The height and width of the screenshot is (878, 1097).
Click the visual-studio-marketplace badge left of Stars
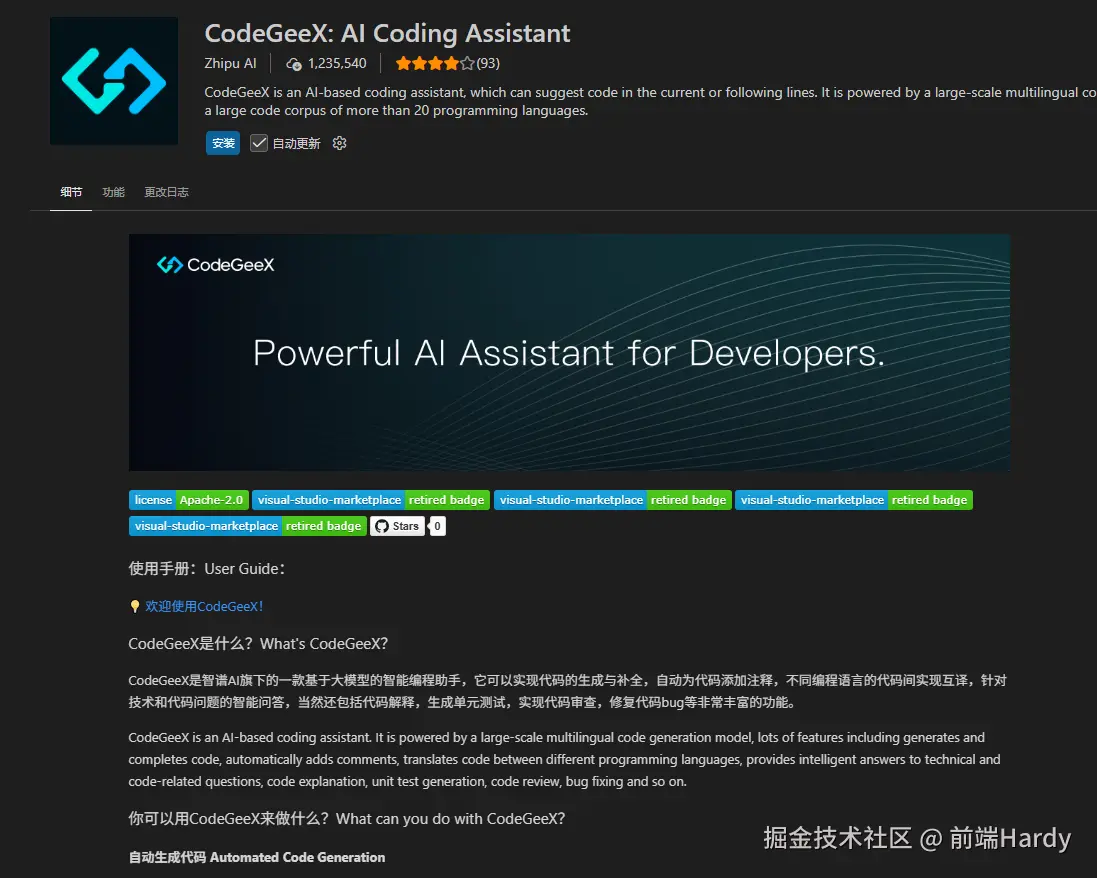(248, 526)
